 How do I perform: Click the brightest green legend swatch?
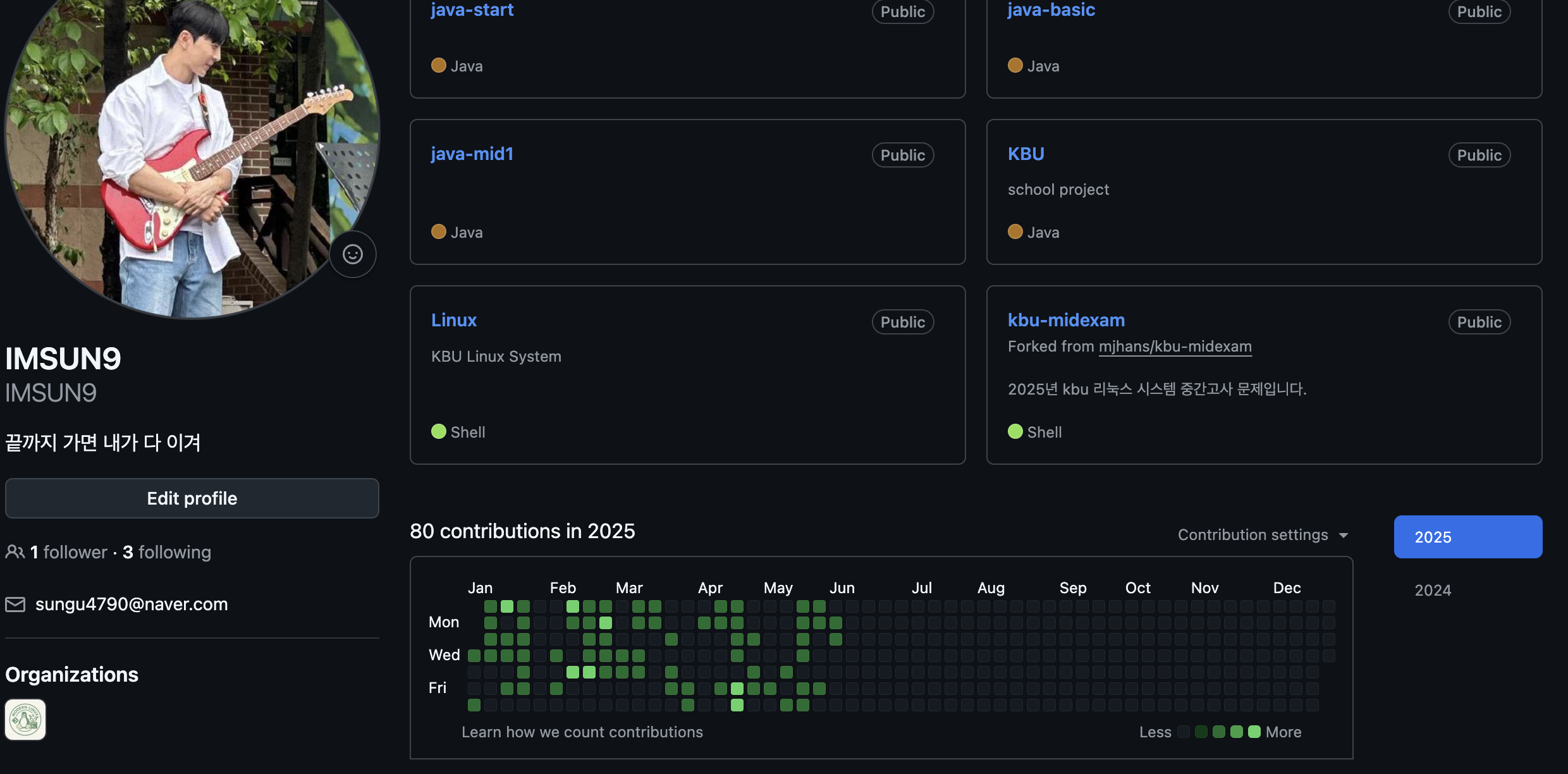pos(1254,732)
